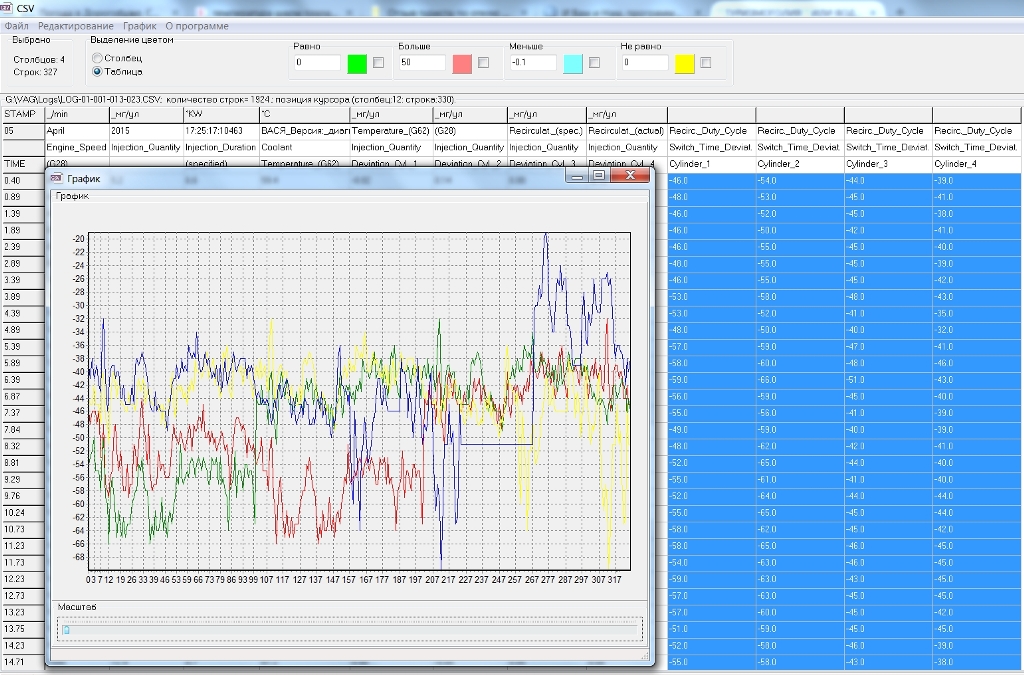Open the Файл menu
The height and width of the screenshot is (675, 1024).
pos(16,26)
